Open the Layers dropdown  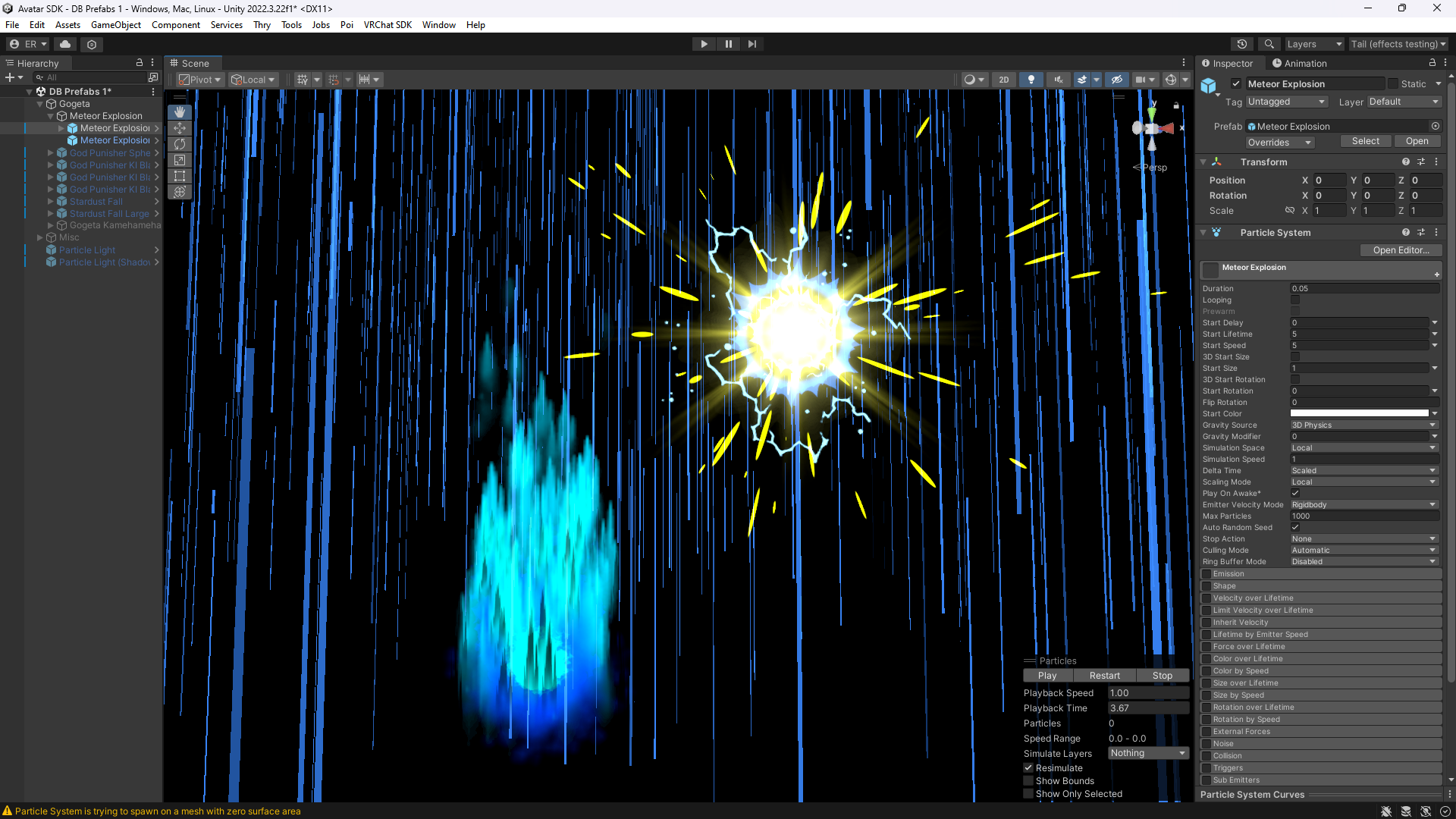1313,44
